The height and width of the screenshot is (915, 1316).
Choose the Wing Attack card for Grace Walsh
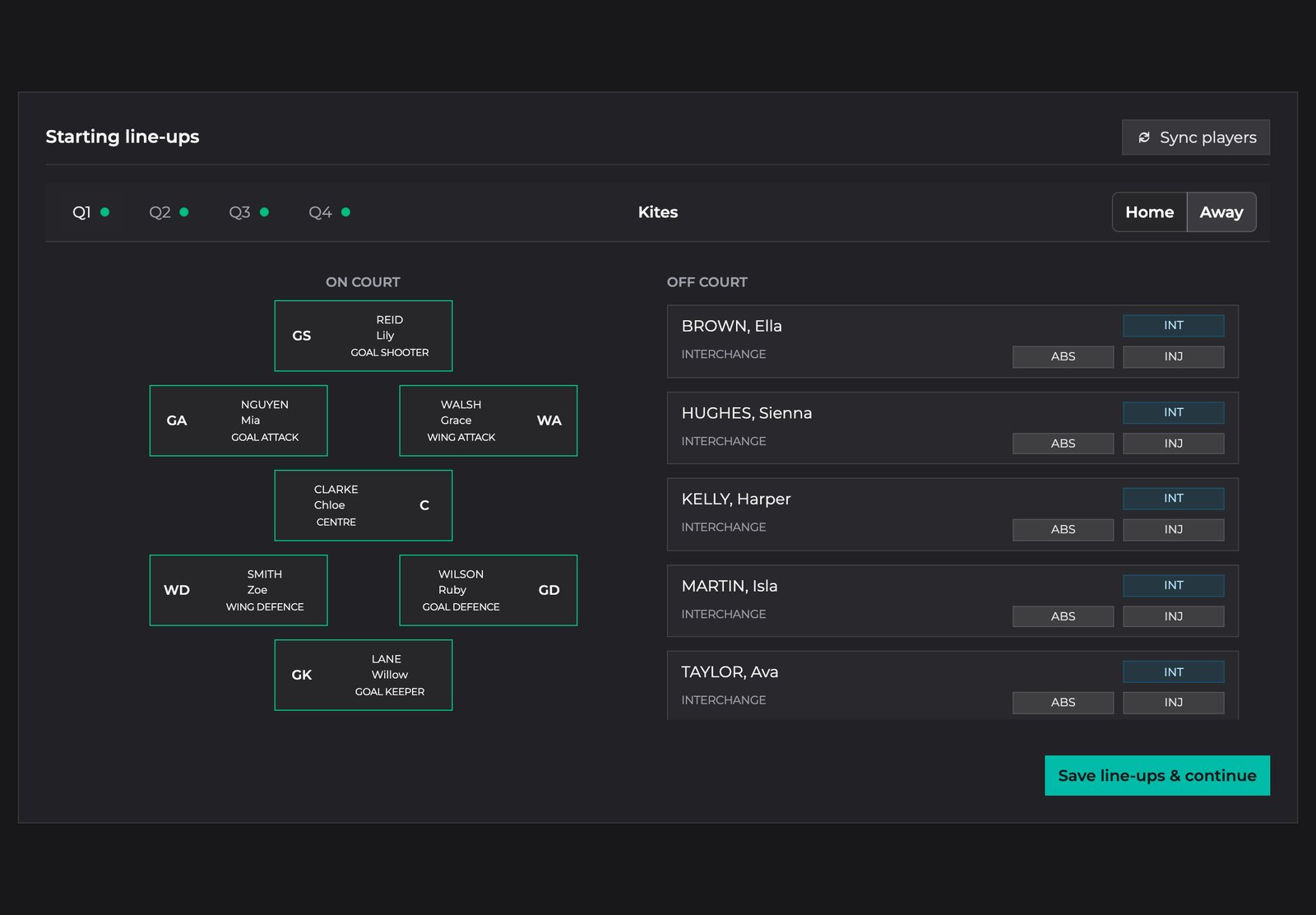489,420
